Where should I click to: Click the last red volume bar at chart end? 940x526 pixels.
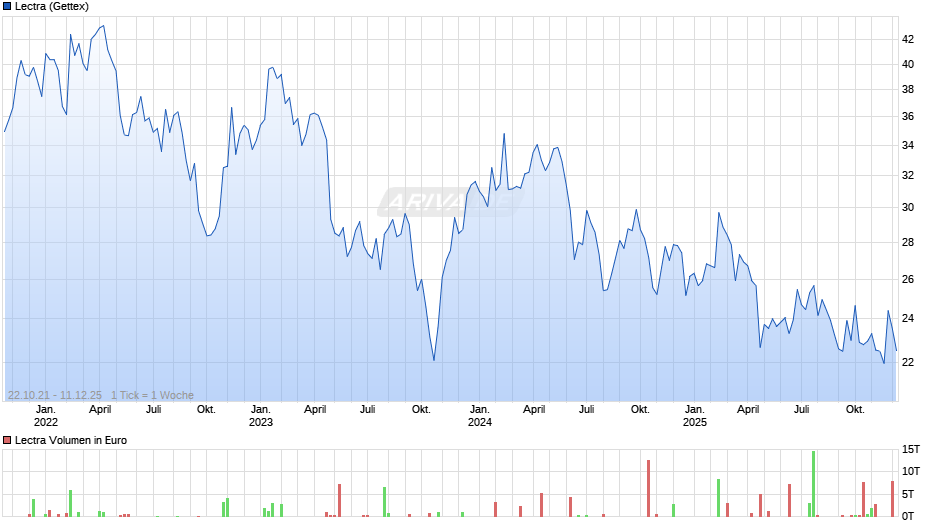(892, 499)
